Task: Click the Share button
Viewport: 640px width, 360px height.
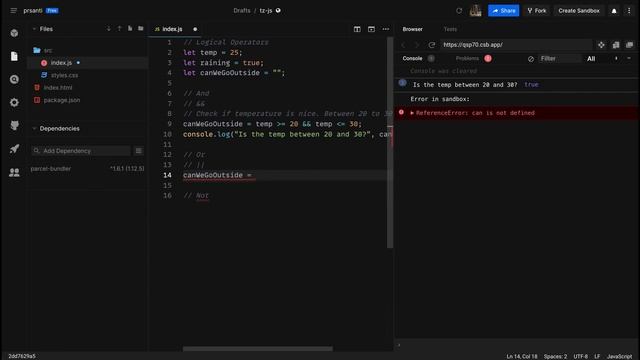Action: 504,11
